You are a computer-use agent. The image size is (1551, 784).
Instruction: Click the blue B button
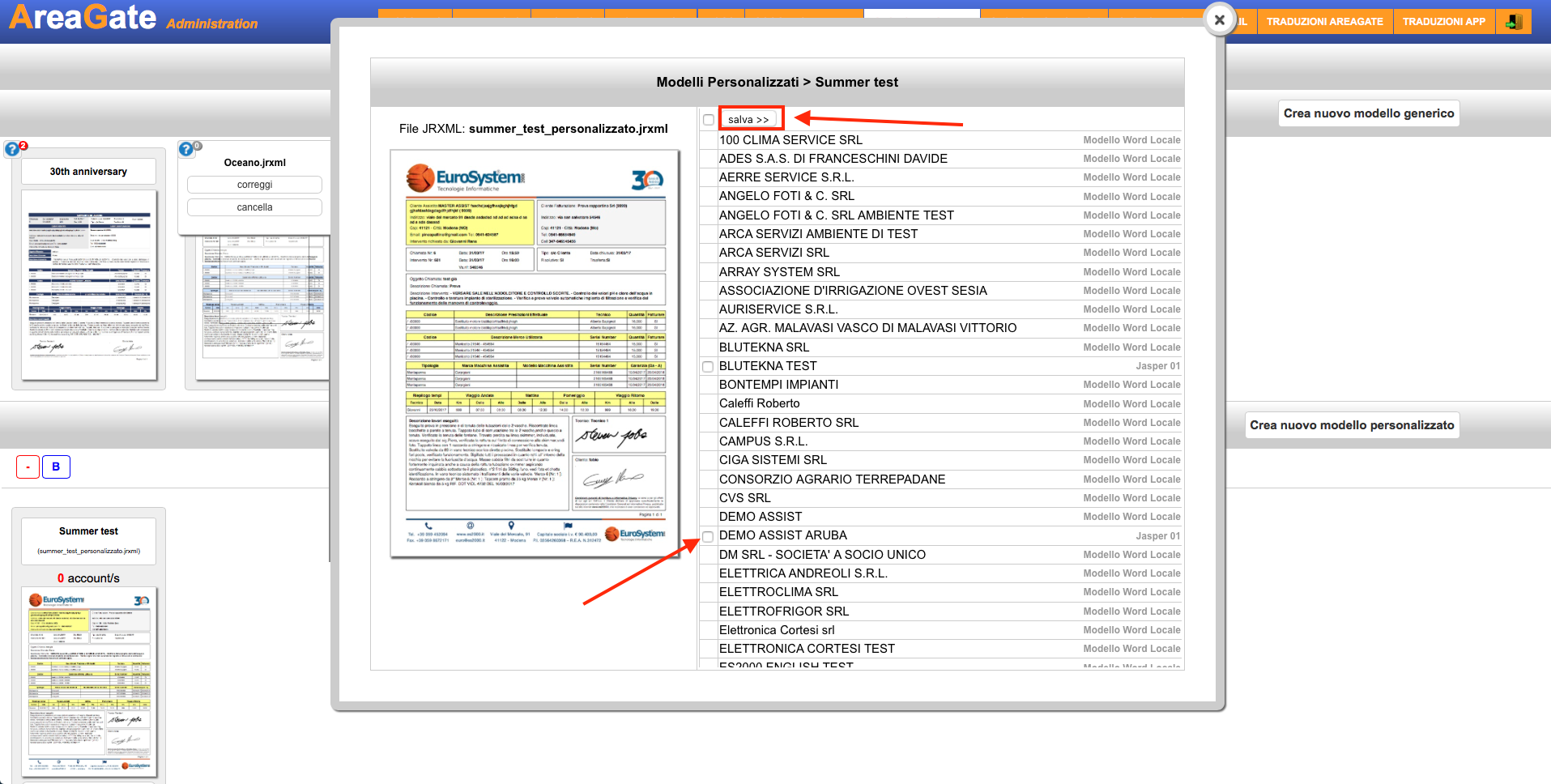[x=56, y=467]
